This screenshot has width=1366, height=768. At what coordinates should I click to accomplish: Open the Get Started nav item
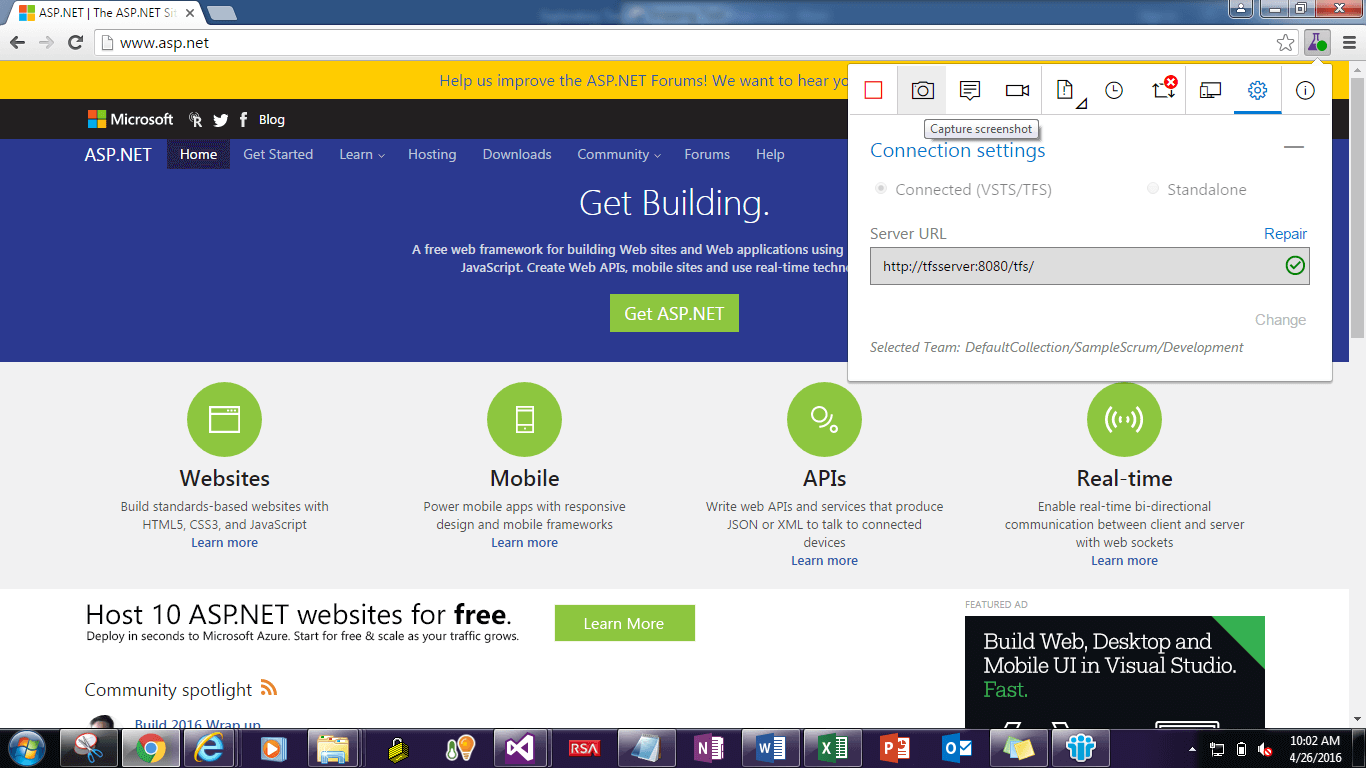click(278, 154)
